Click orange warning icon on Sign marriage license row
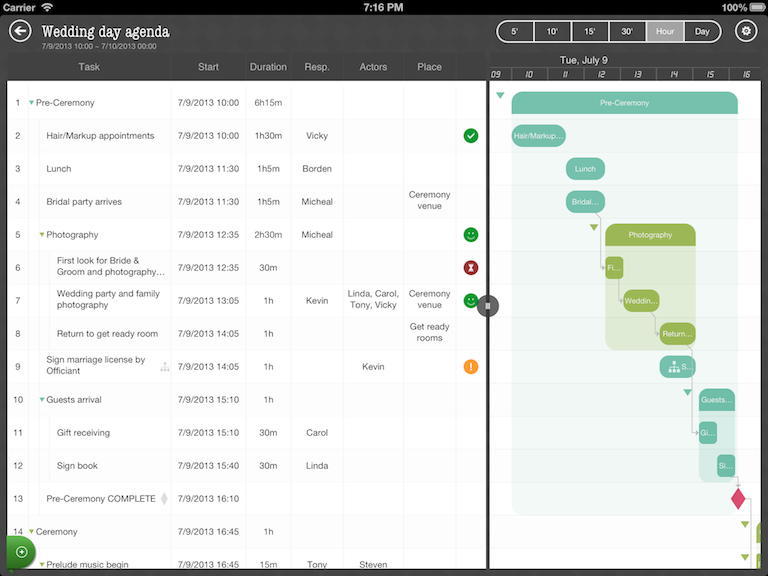This screenshot has width=768, height=576. click(471, 366)
